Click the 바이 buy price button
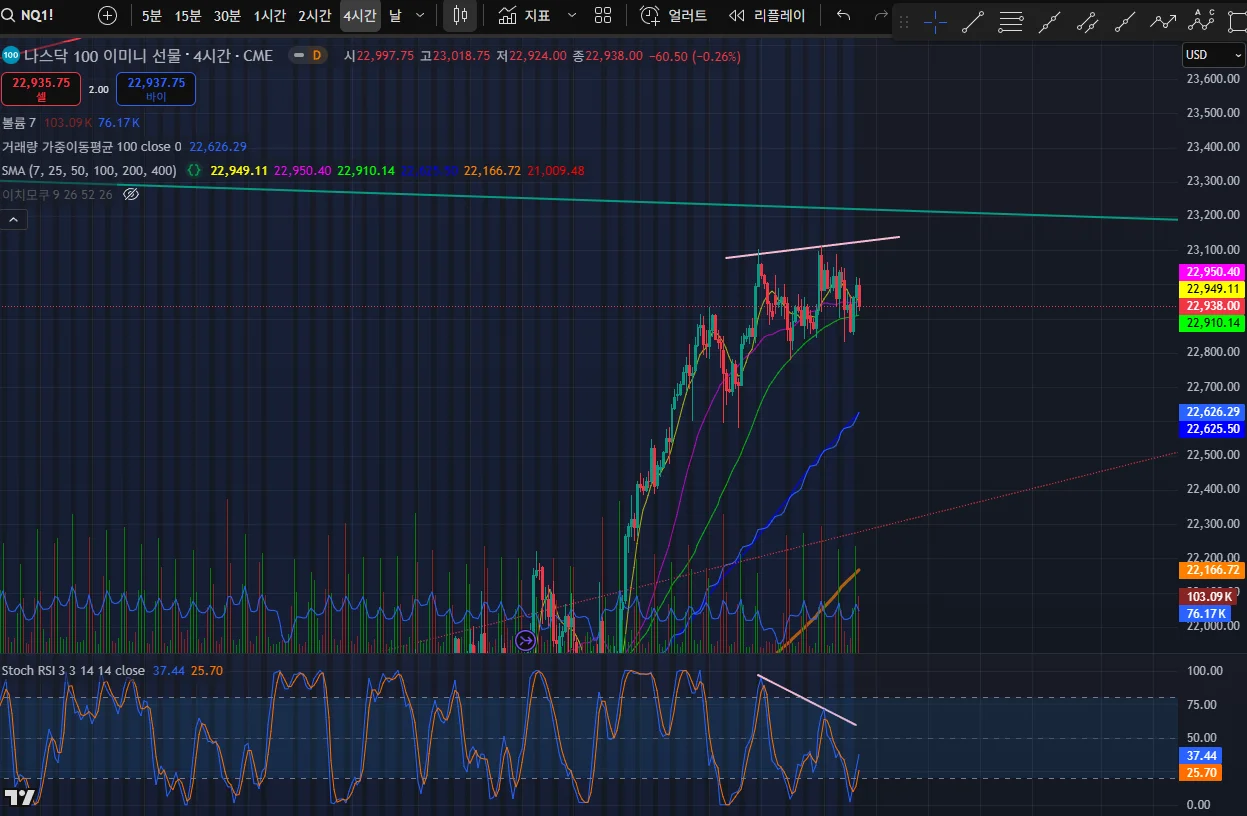Screen dimensions: 1247x816 tap(156, 89)
